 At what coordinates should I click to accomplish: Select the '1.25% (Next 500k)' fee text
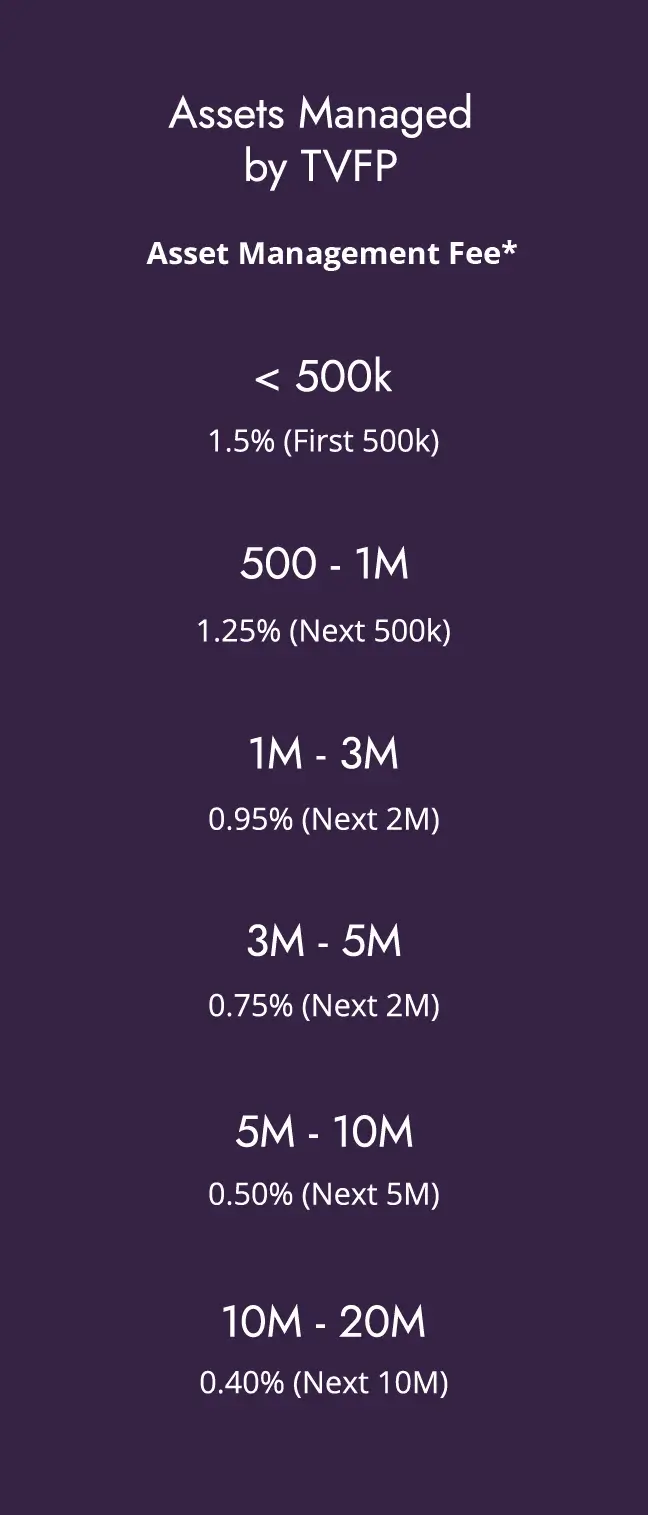click(324, 632)
